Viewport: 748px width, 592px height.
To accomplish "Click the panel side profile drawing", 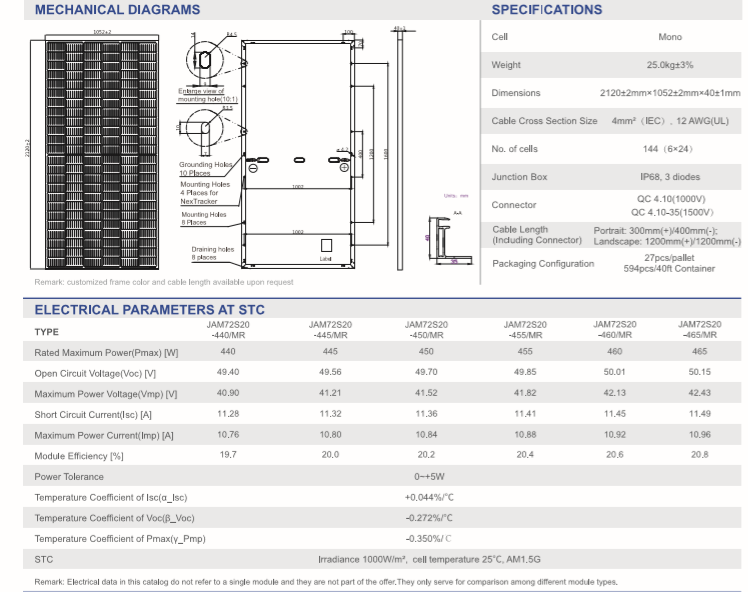I will [400, 150].
